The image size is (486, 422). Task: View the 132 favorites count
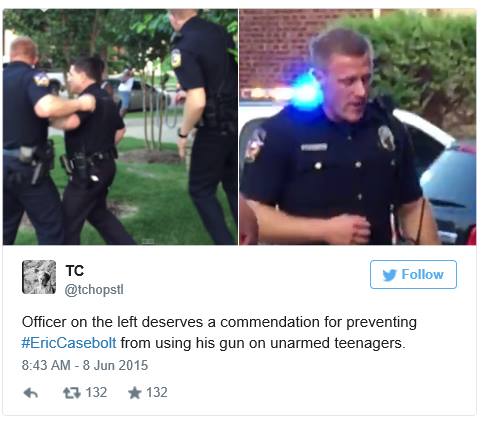tap(157, 393)
